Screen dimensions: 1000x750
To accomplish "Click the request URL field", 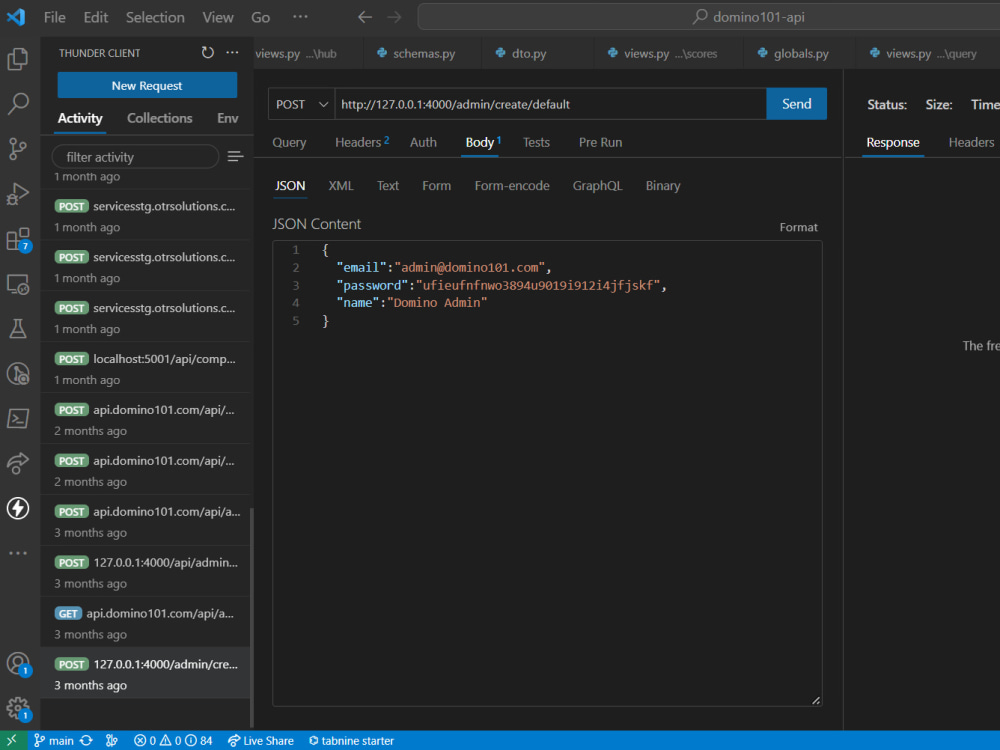I will pyautogui.click(x=550, y=104).
